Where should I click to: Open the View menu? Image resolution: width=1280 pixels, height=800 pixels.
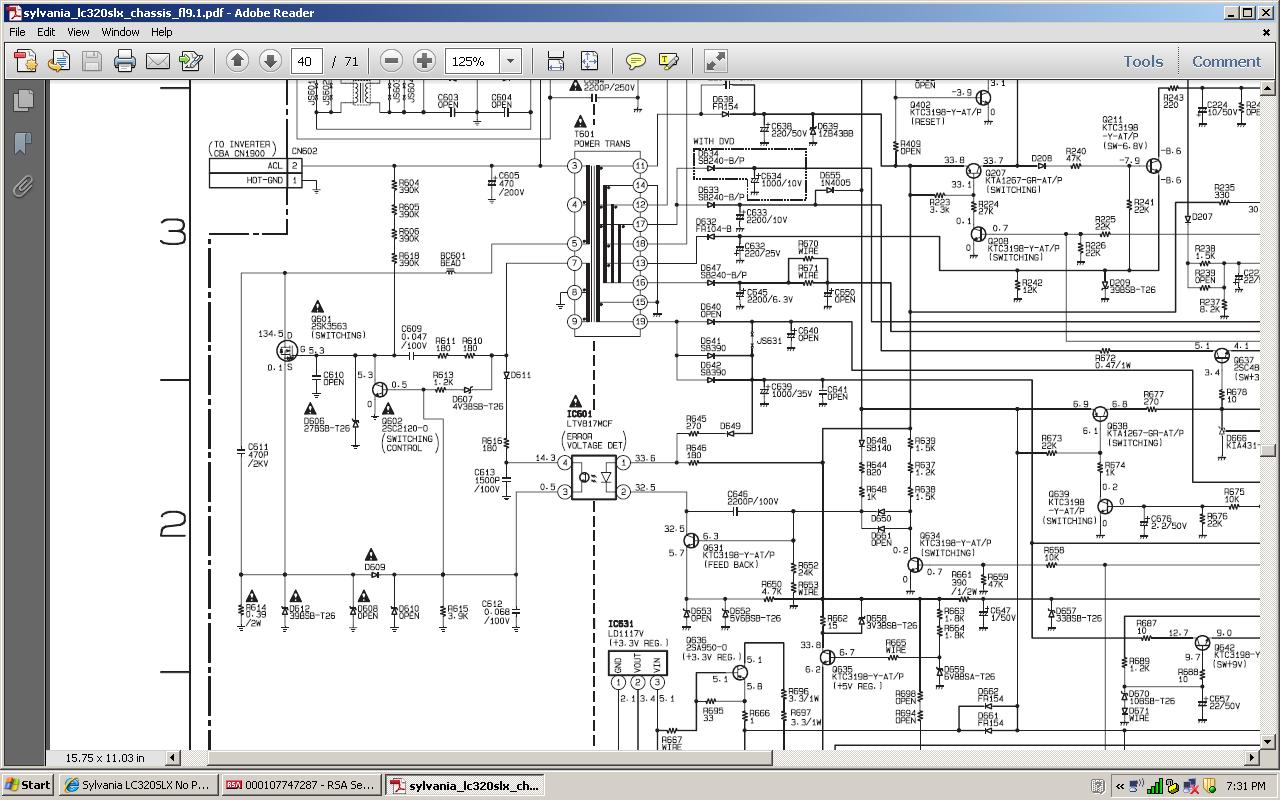[x=78, y=32]
